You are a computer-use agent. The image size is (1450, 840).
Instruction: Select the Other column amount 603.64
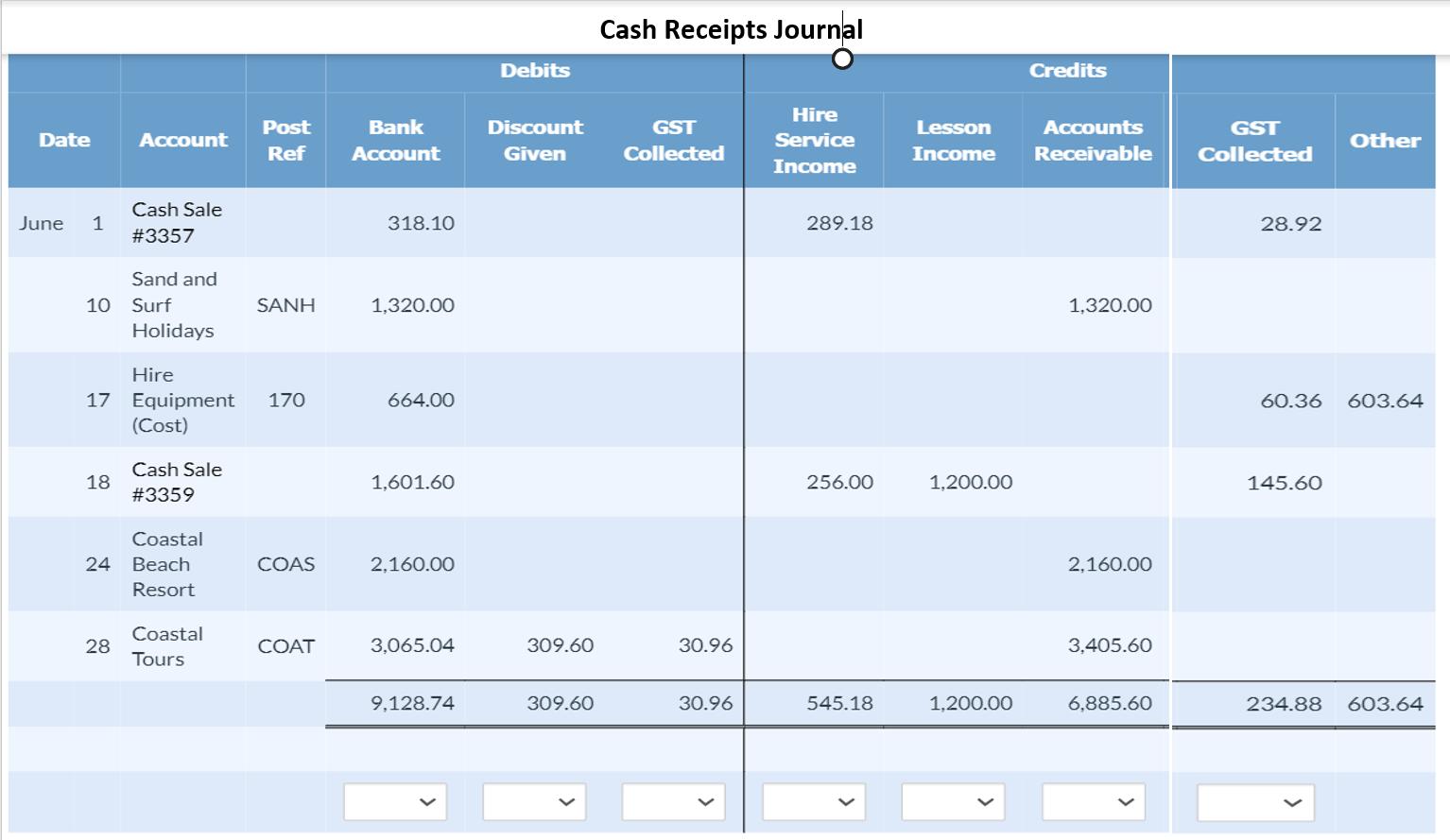coord(1386,400)
